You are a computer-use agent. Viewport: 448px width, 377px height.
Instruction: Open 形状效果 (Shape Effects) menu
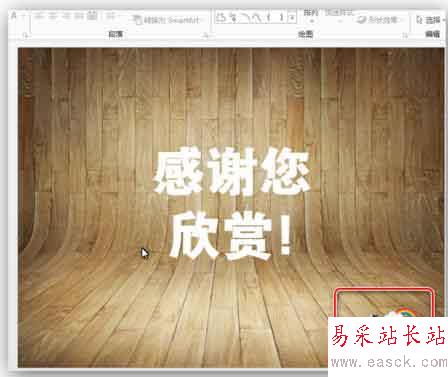point(380,20)
